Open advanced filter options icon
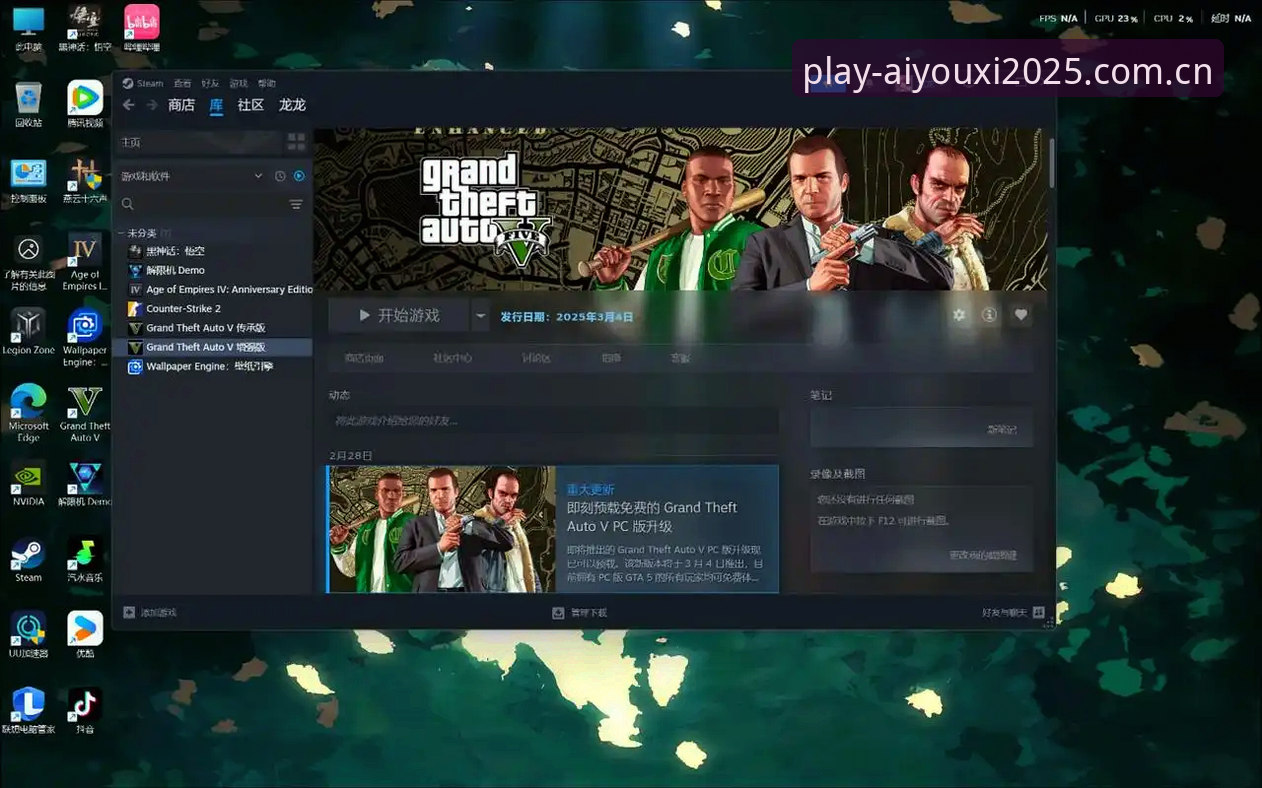Screen dimensions: 1262x788 296,204
